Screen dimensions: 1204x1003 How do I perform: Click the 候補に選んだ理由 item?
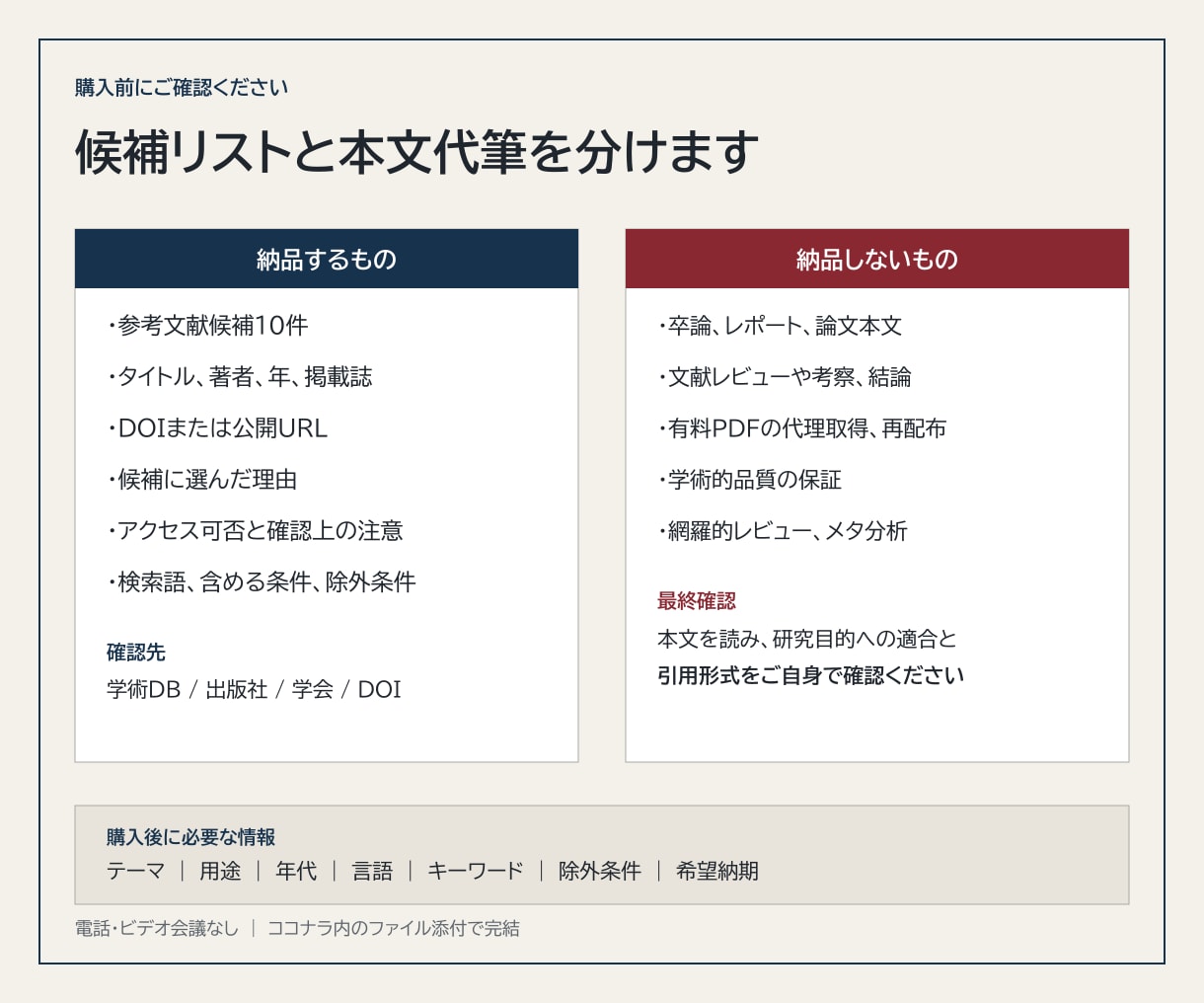pos(202,480)
